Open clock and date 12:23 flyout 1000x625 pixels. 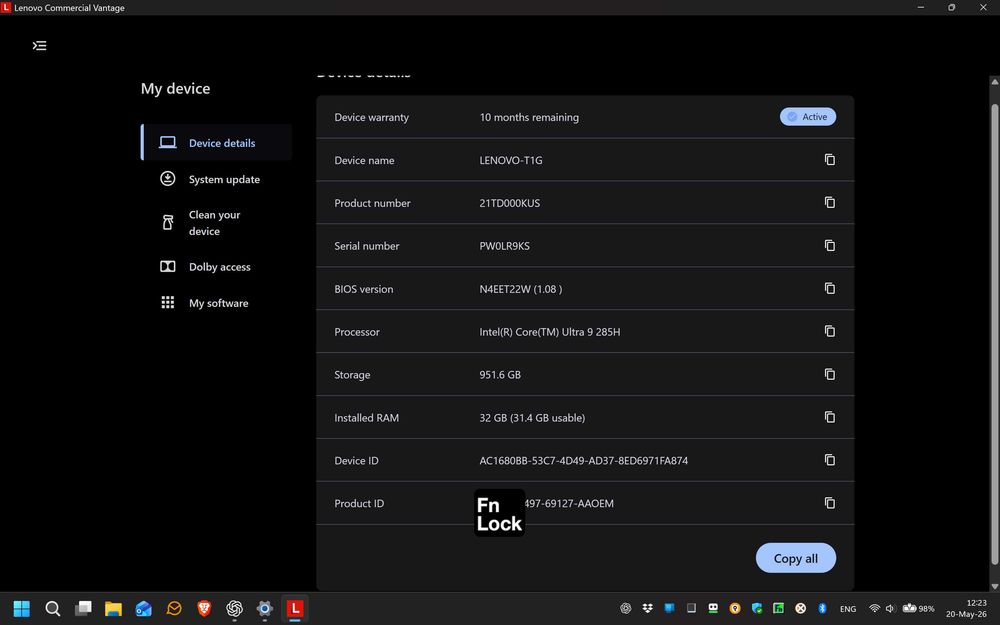click(966, 608)
